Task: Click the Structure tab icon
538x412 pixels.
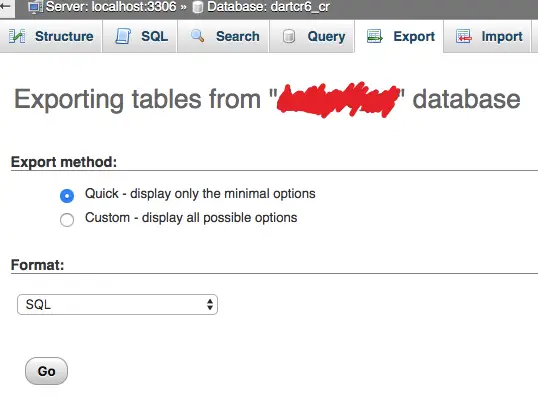Action: point(17,36)
